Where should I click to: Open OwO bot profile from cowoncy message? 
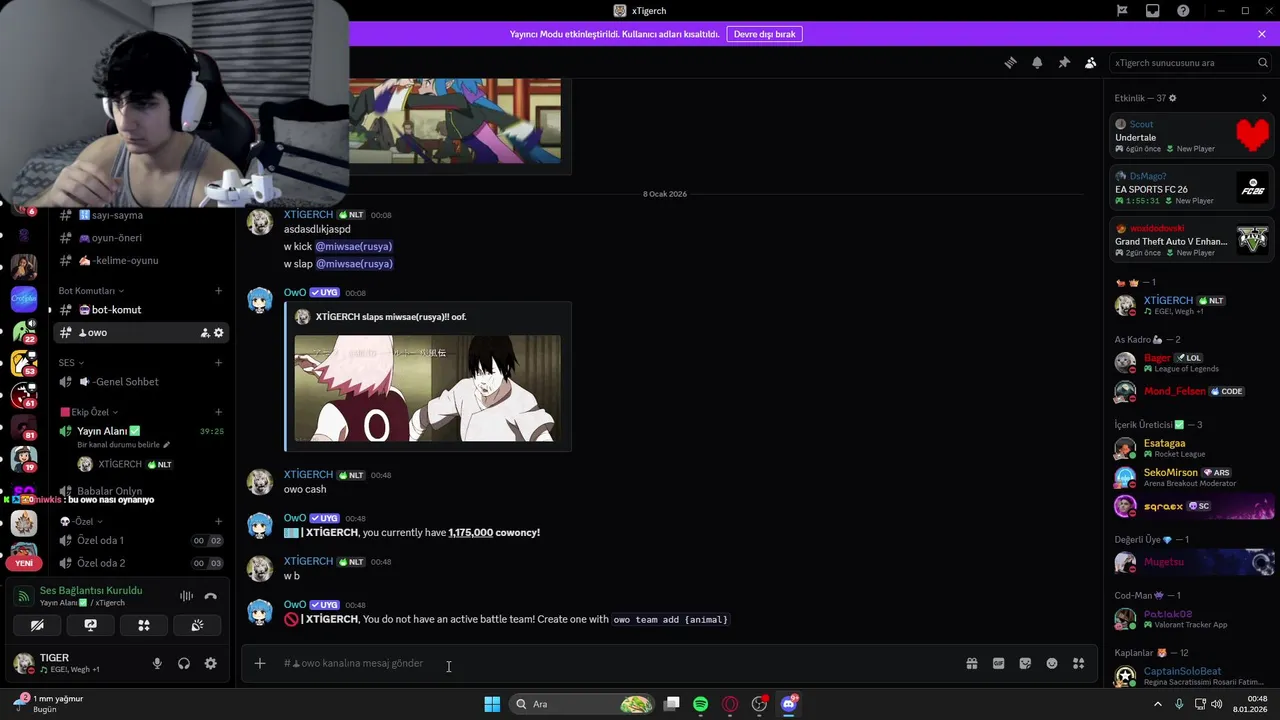295,518
